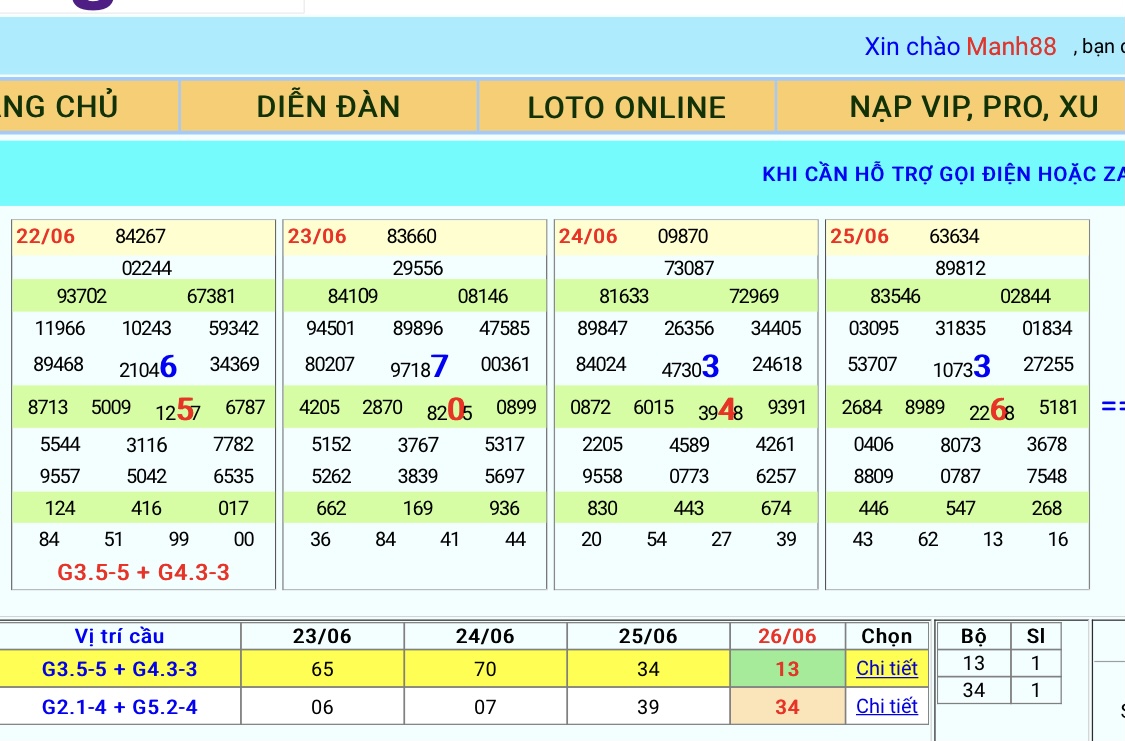Click the red G3.5-5 + G4.3-3 label under the 22/06 panel

pos(144,573)
